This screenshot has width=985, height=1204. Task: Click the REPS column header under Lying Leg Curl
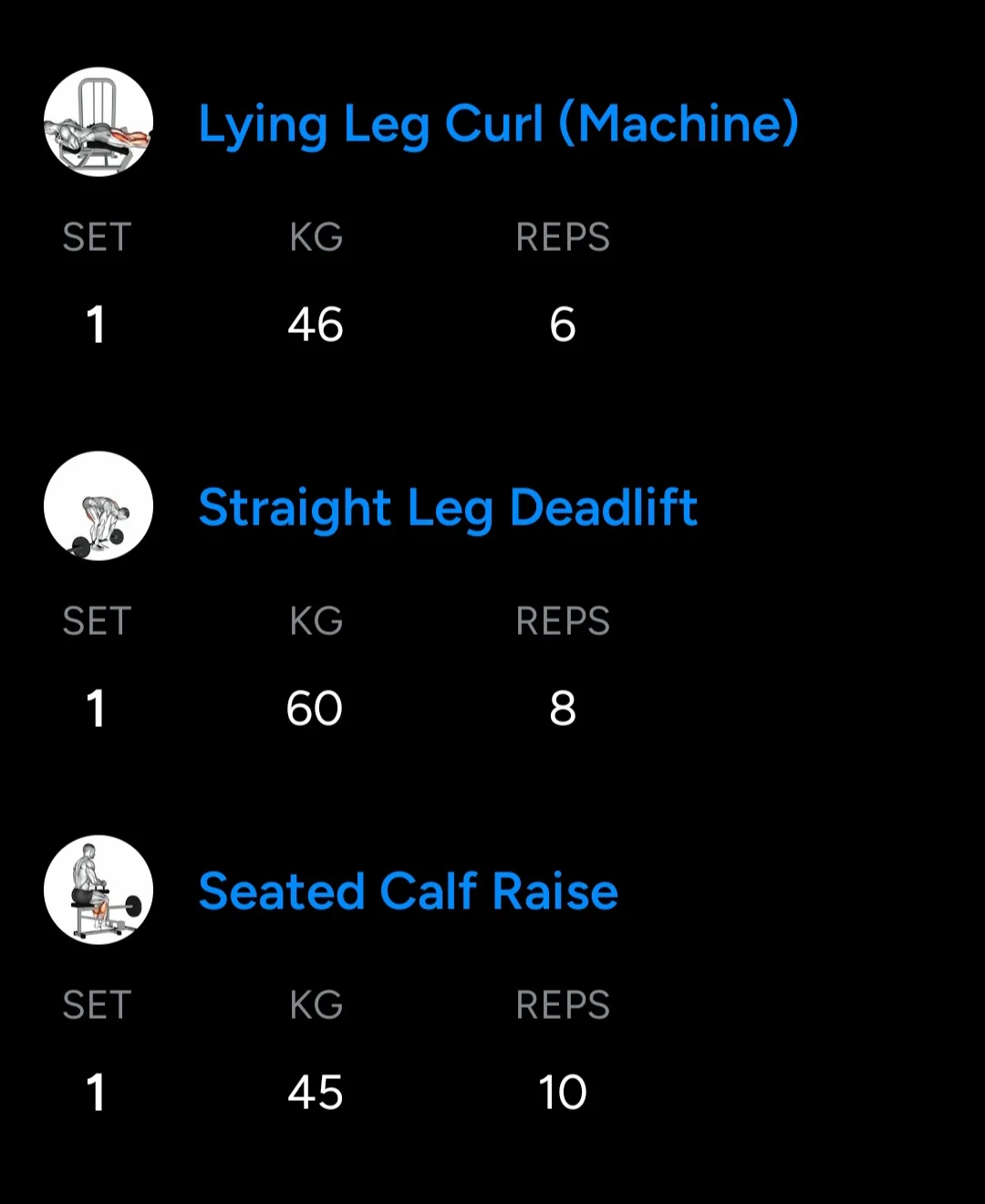point(563,238)
